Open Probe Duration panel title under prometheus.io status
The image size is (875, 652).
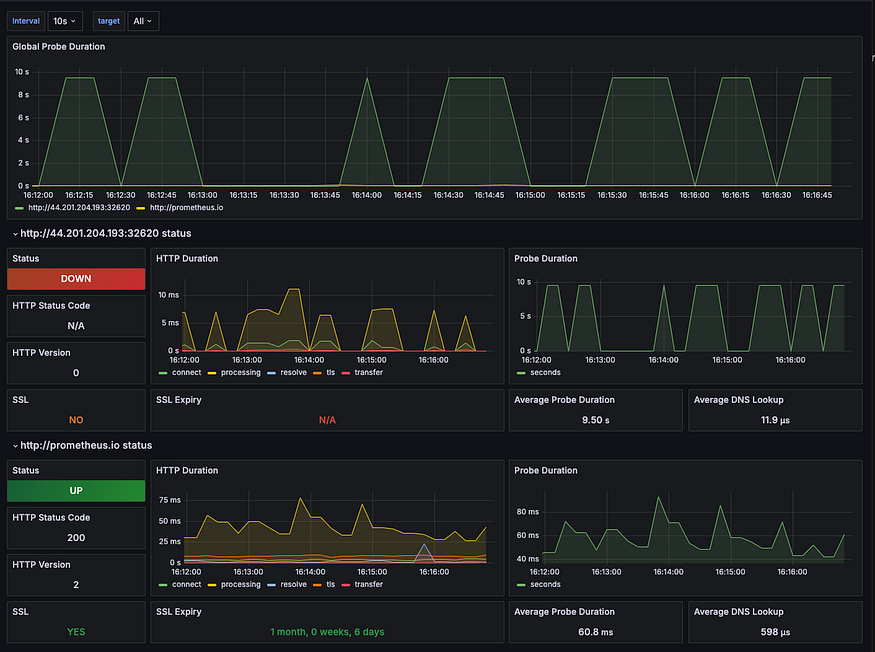point(546,471)
